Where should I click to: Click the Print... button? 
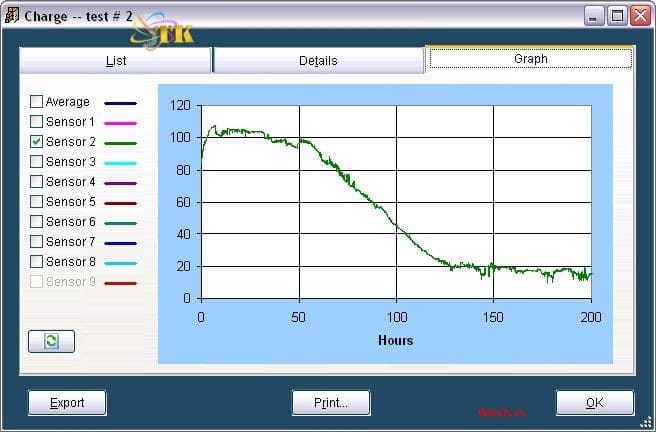(x=331, y=403)
